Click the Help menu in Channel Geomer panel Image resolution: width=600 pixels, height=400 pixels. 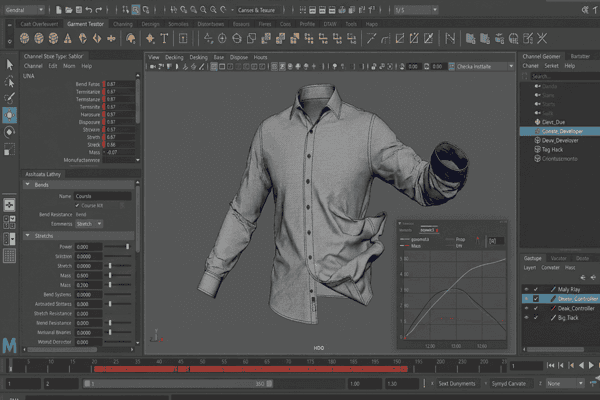click(569, 66)
